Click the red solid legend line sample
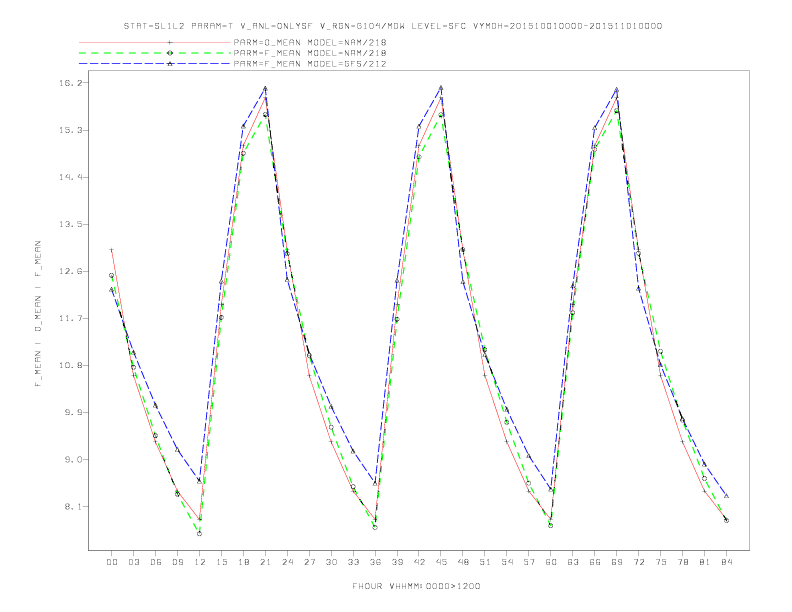This screenshot has width=792, height=612. 155,42
